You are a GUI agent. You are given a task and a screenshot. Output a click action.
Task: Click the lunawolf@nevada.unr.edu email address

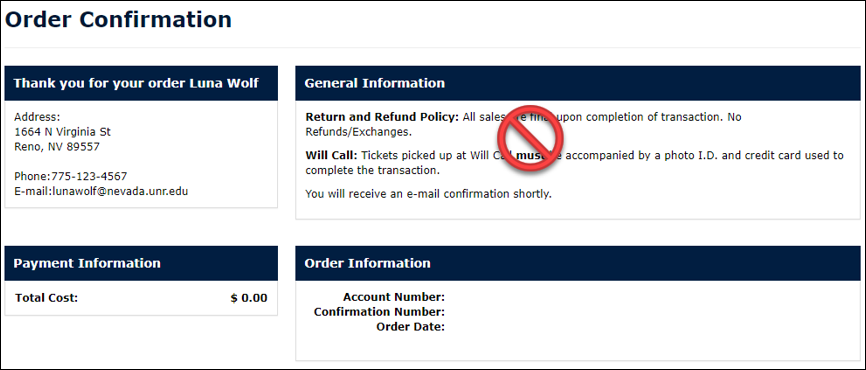click(x=120, y=191)
